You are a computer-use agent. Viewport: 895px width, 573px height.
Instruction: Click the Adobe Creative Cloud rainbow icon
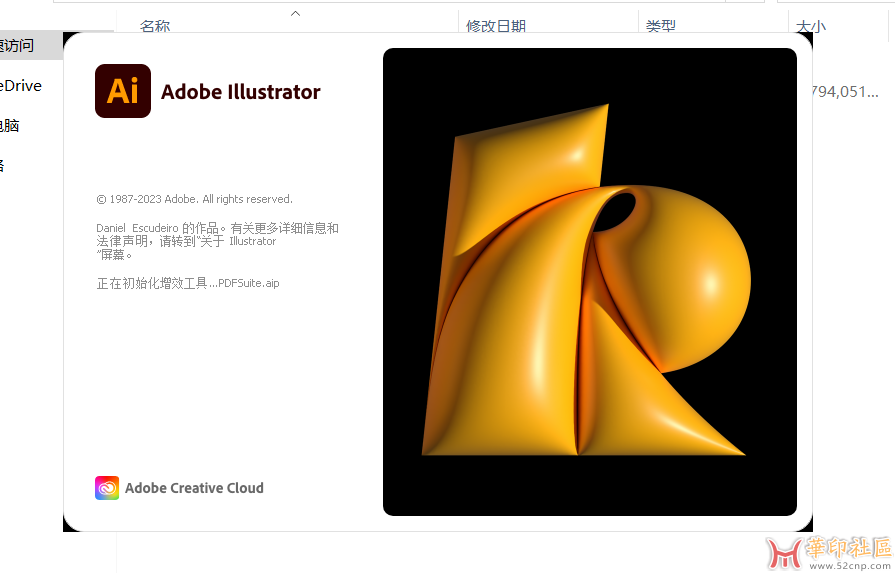coord(107,488)
